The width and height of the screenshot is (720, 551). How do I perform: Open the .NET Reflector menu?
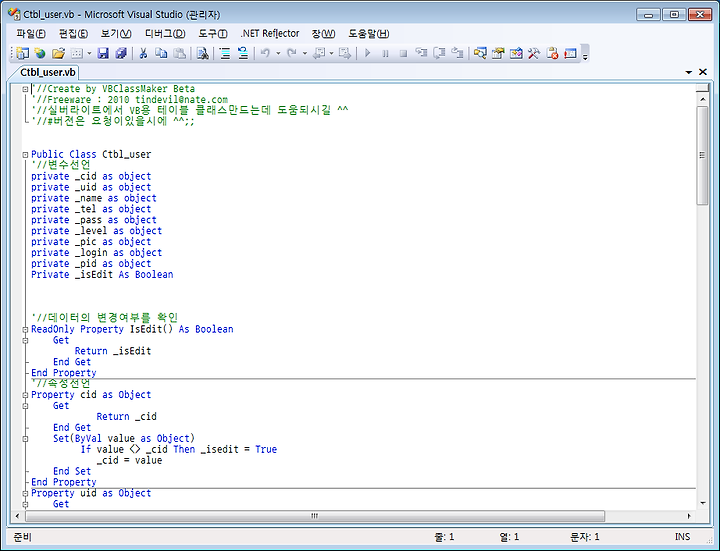(x=270, y=34)
